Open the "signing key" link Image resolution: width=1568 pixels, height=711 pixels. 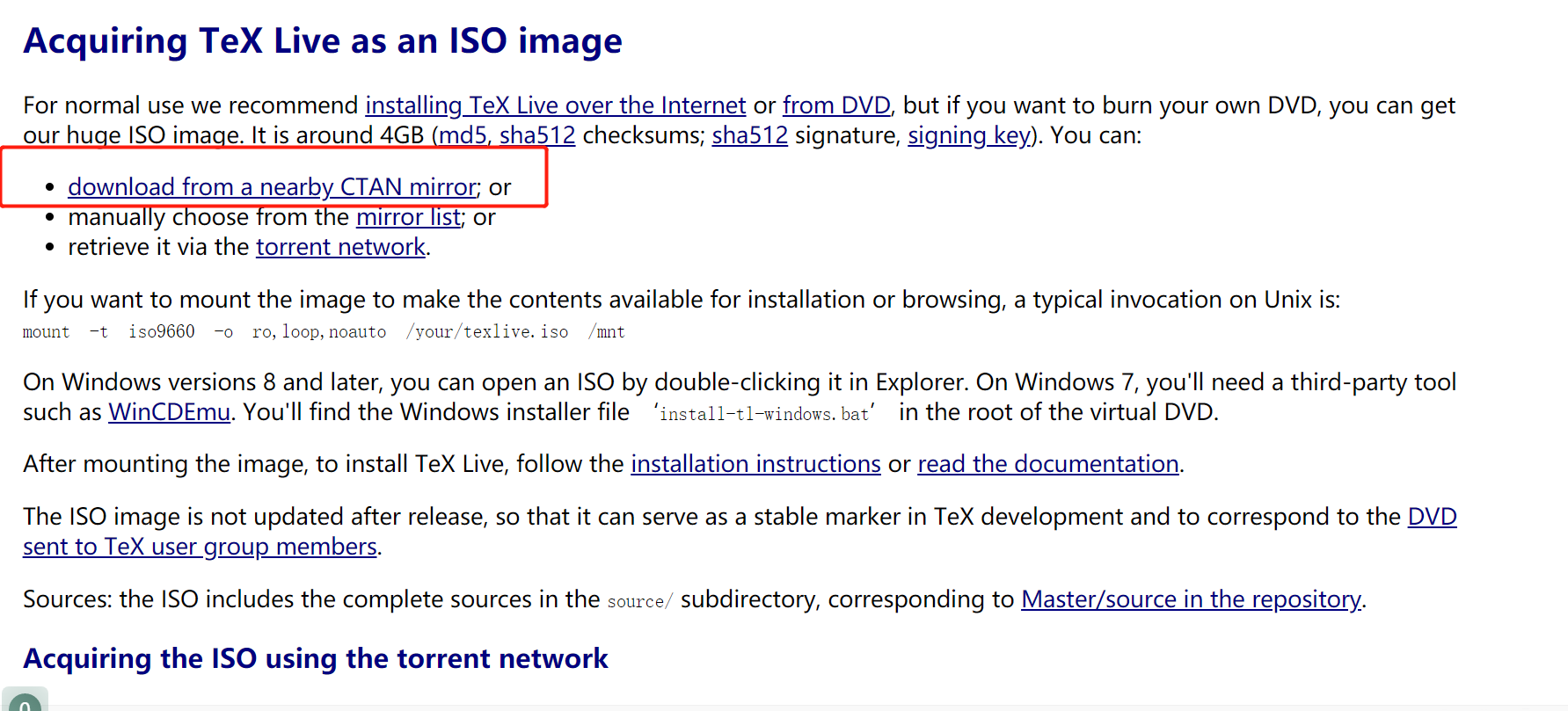pos(968,135)
